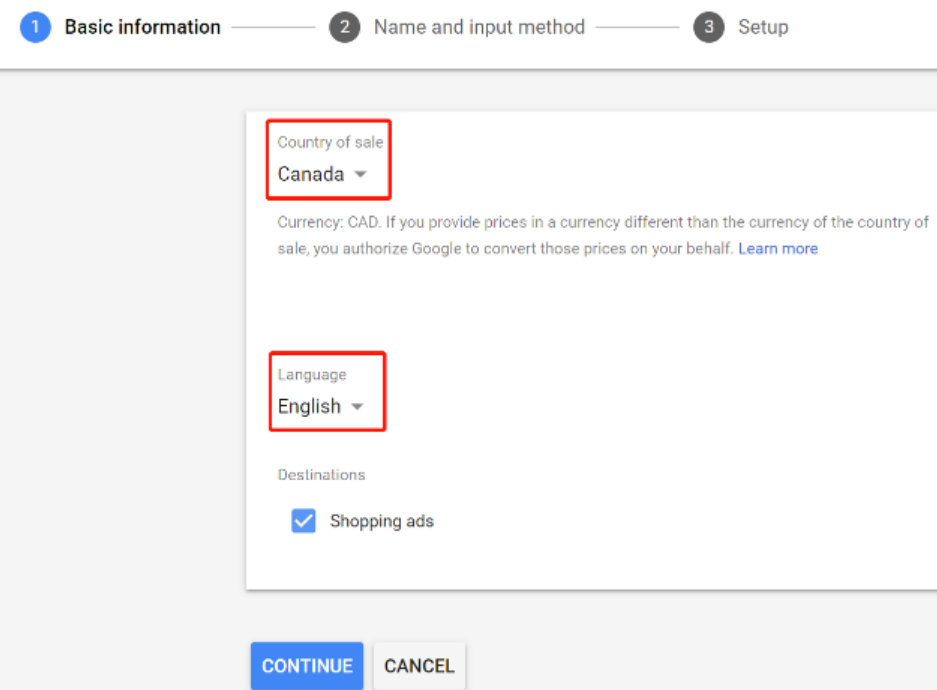Click the Shopping ads label

[382, 521]
